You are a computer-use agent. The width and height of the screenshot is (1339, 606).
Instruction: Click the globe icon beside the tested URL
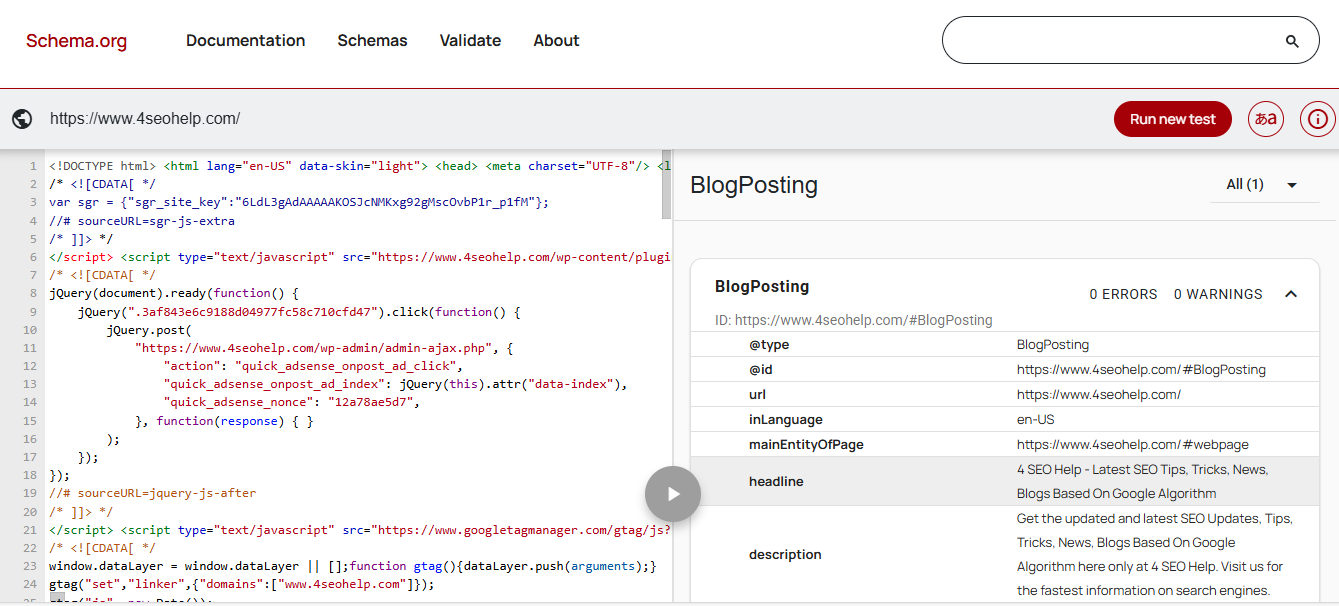pos(21,118)
